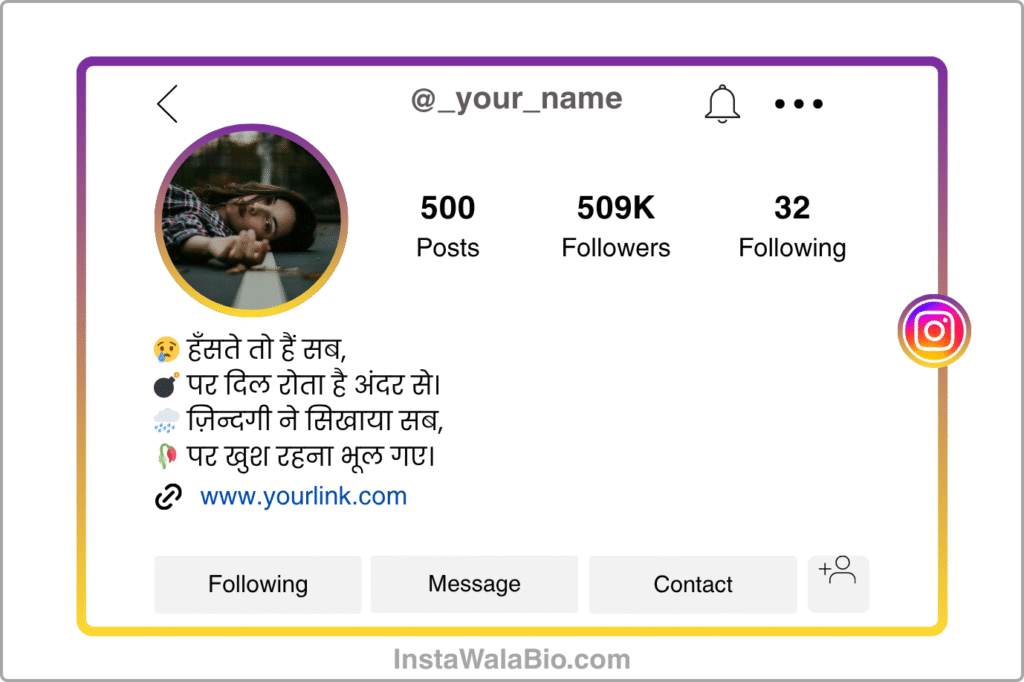Open the circular profile picture
Screen dimensions: 1024x682
click(251, 220)
